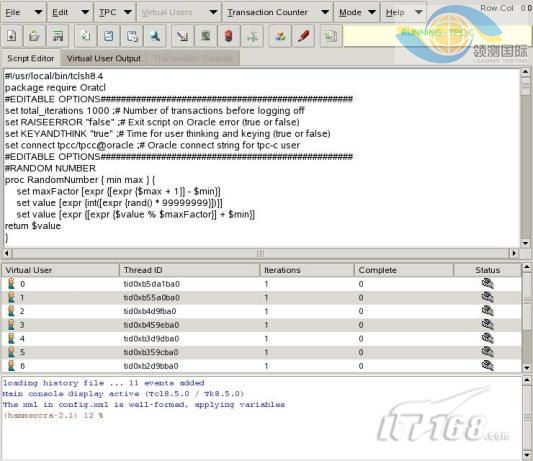Click the create virtual users monitor icon
533x461 pixels.
coord(205,35)
